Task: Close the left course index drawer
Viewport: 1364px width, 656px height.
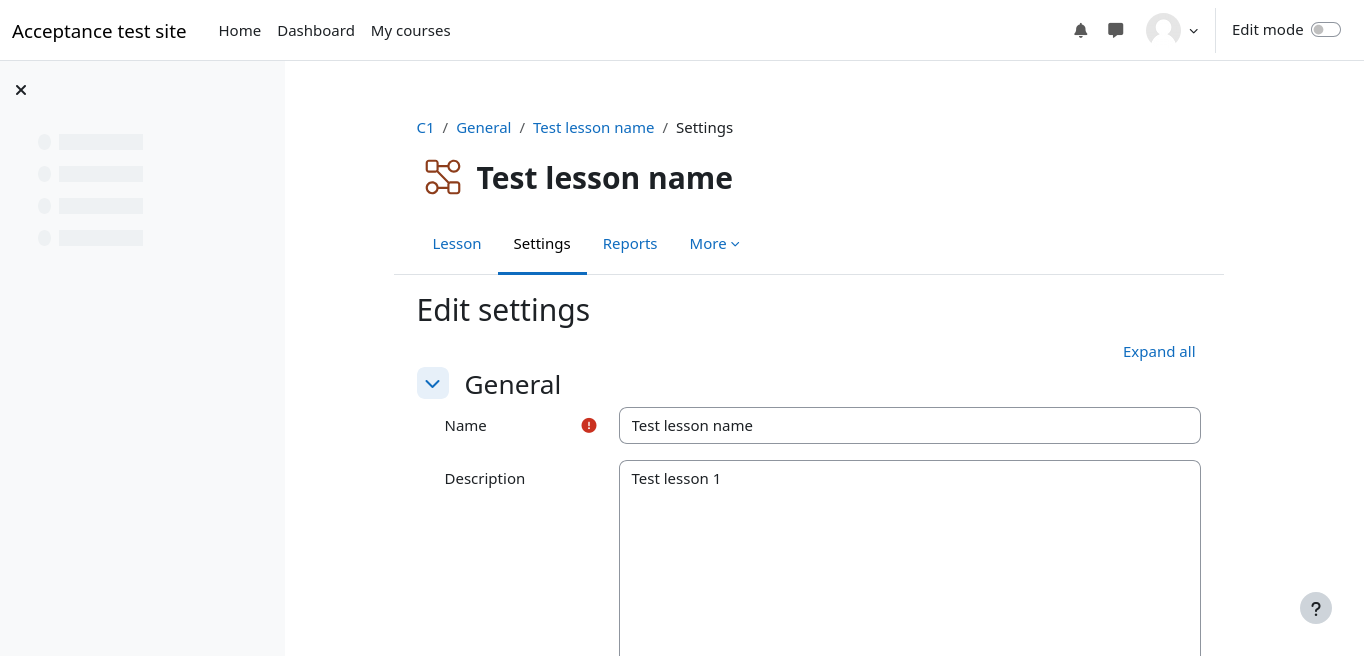Action: coord(21,90)
